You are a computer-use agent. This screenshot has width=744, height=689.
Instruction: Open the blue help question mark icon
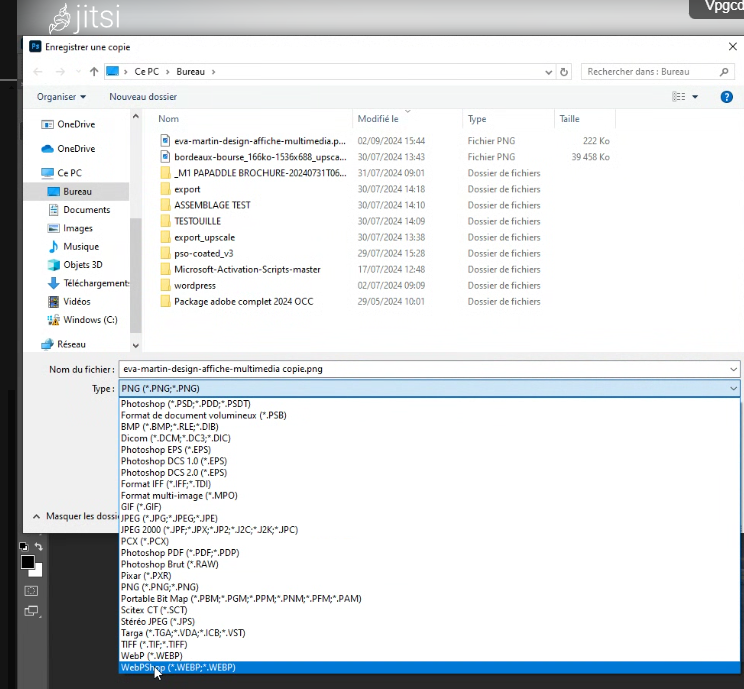coord(725,96)
